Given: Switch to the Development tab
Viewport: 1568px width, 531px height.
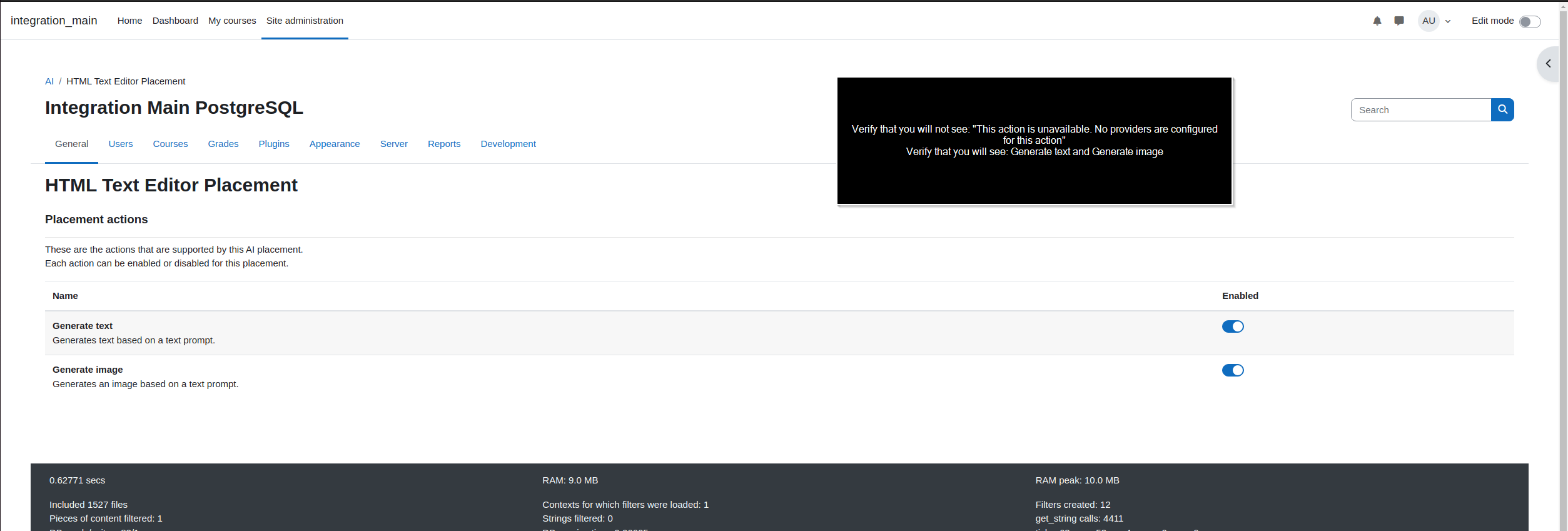Looking at the screenshot, I should coord(508,144).
